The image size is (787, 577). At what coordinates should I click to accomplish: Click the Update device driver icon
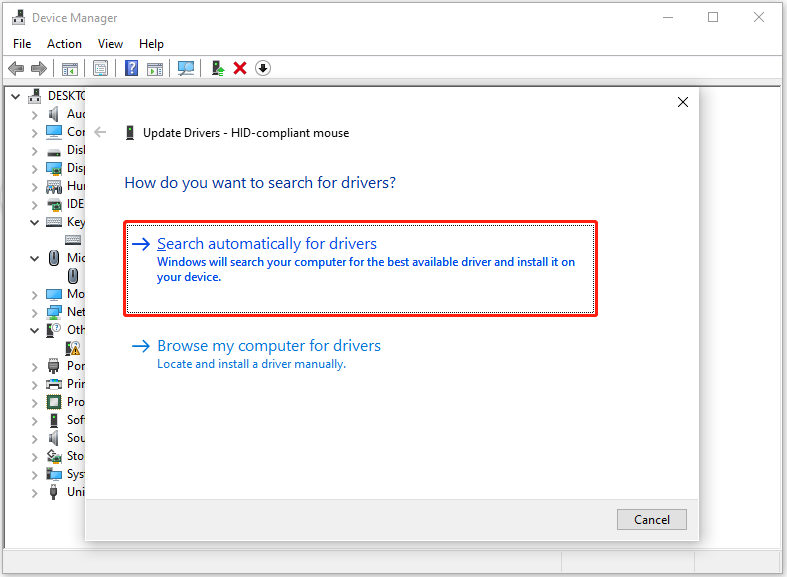217,68
